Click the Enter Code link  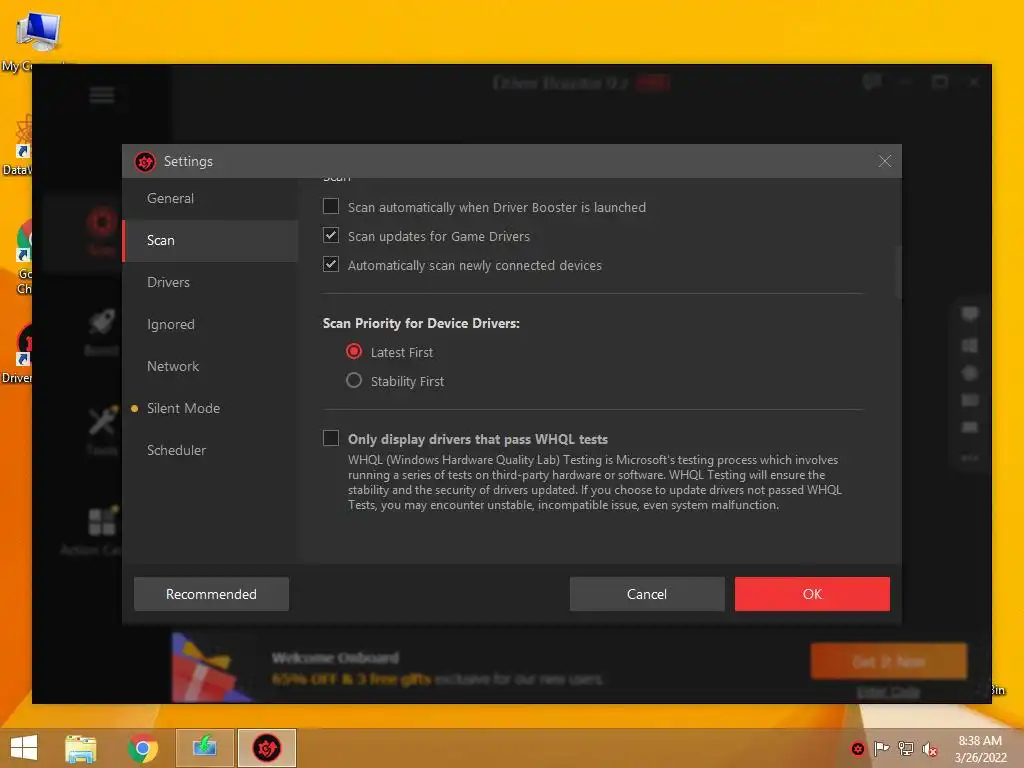888,692
